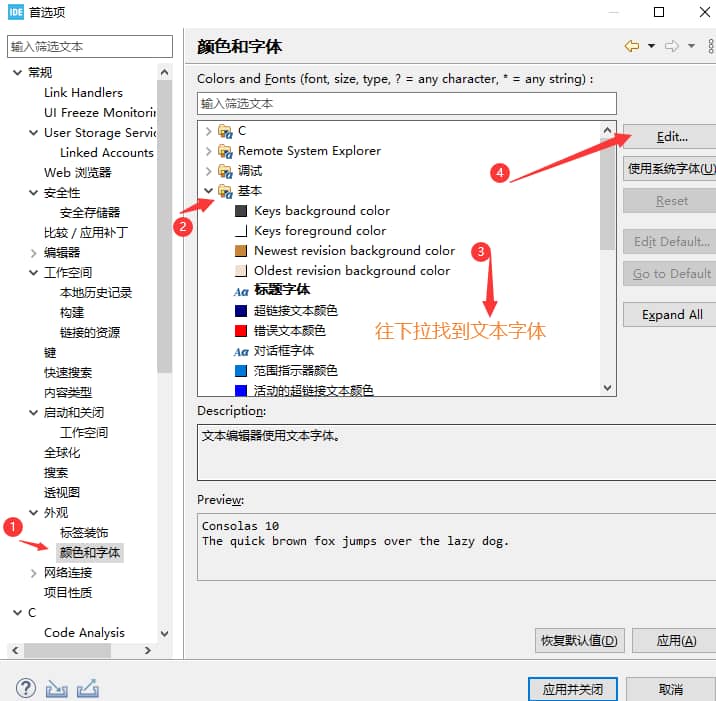
Task: Select the 错误文本颜色 red color swatch
Action: pos(241,331)
